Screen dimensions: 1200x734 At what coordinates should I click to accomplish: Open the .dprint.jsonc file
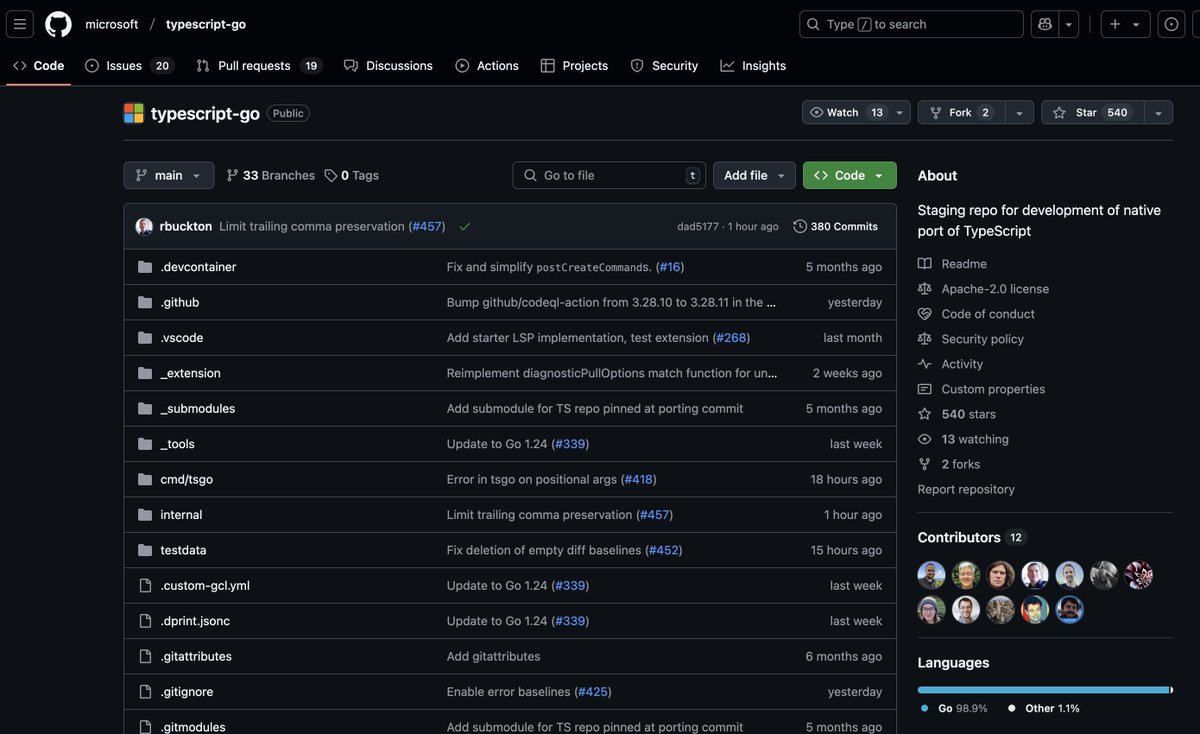pyautogui.click(x=195, y=621)
